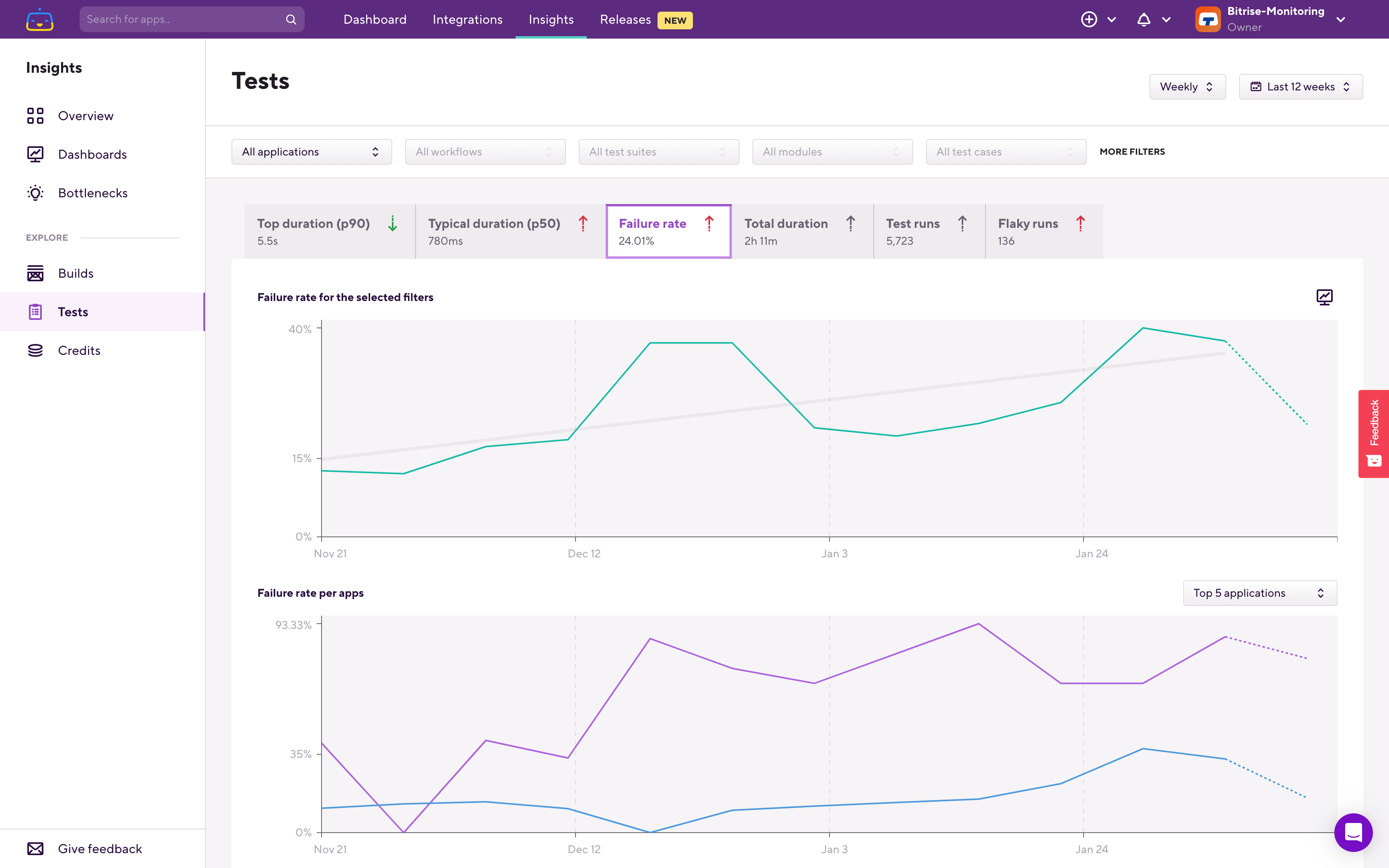Expand the All applications filter
Viewport: 1389px width, 868px height.
click(x=311, y=151)
